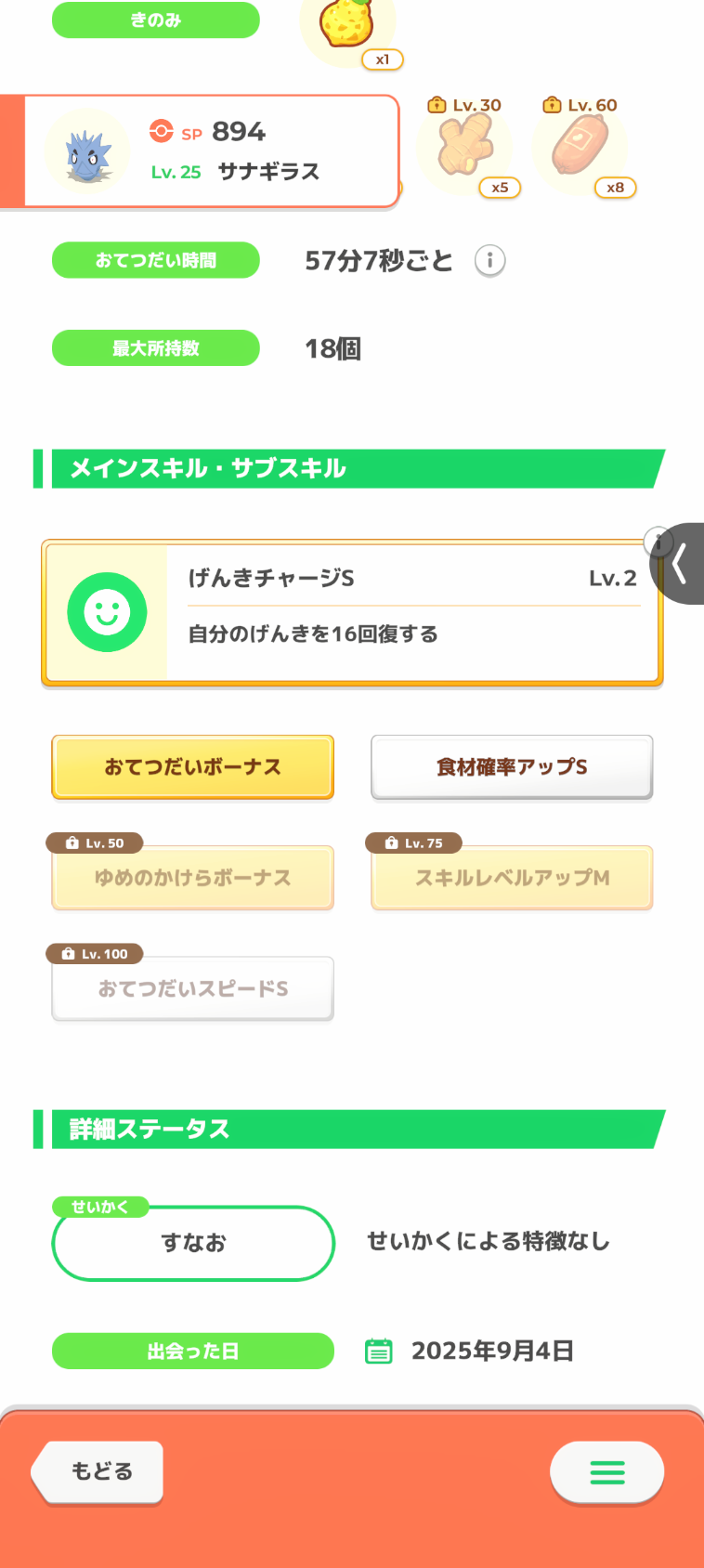The width and height of the screenshot is (704, 1568).
Task: Tap locked おてつだいスピードS sub skill
Action: (192, 988)
